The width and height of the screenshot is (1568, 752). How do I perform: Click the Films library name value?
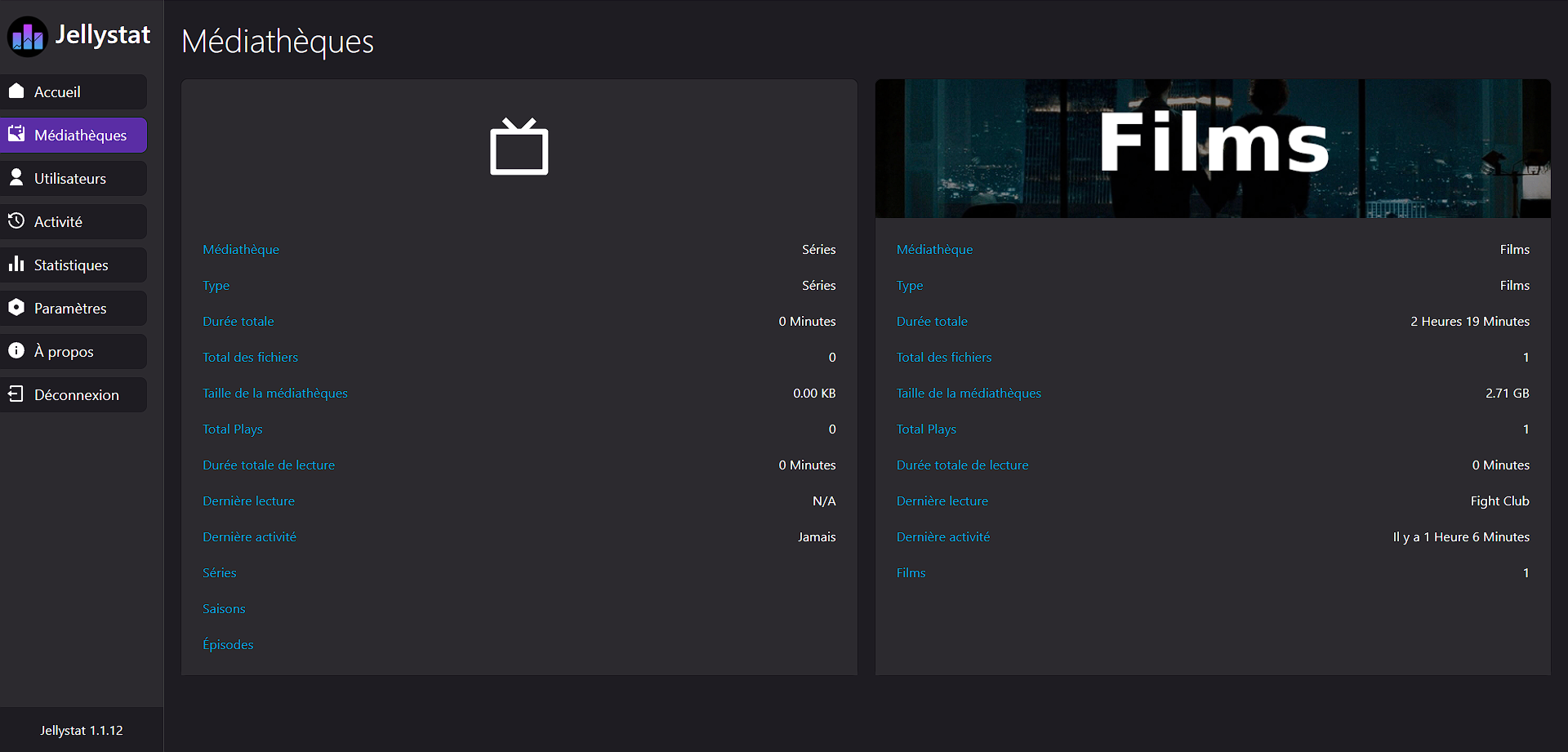coord(1514,249)
